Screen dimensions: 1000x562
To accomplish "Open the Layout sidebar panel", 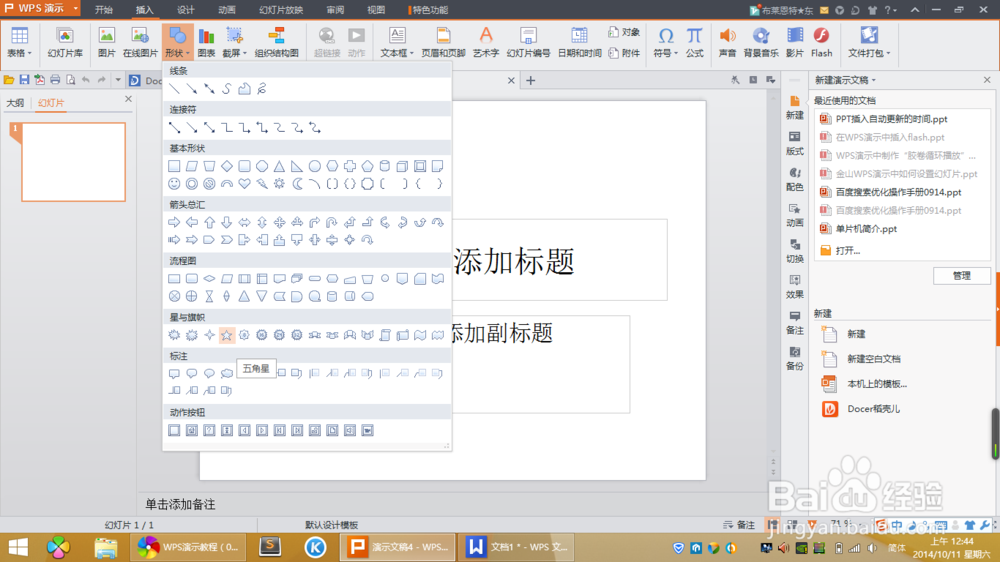I will pyautogui.click(x=795, y=143).
